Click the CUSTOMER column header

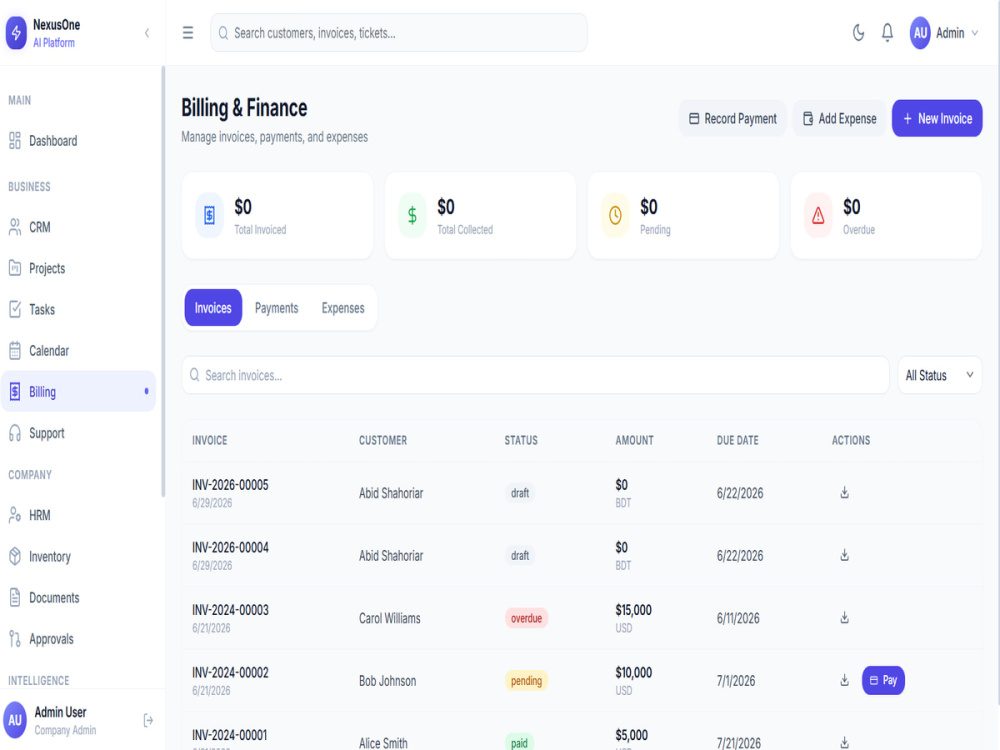[383, 440]
